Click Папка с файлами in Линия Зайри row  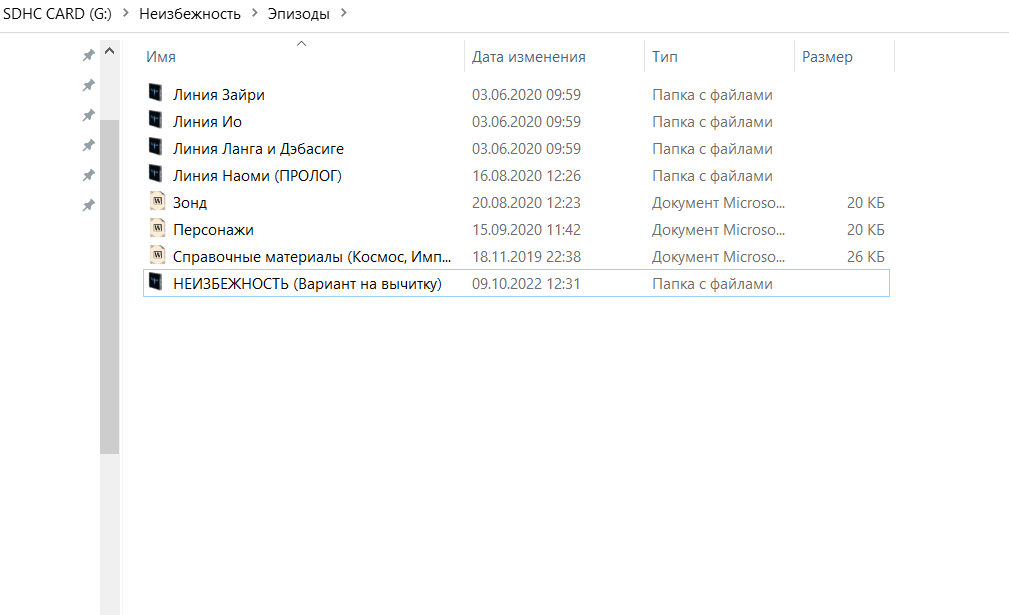(x=712, y=95)
